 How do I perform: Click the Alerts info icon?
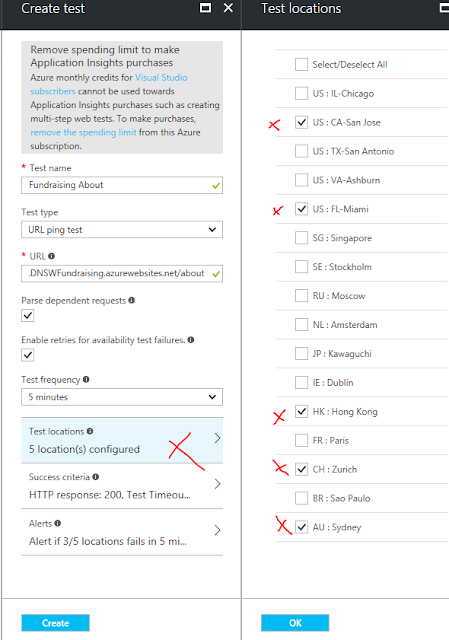tap(58, 523)
